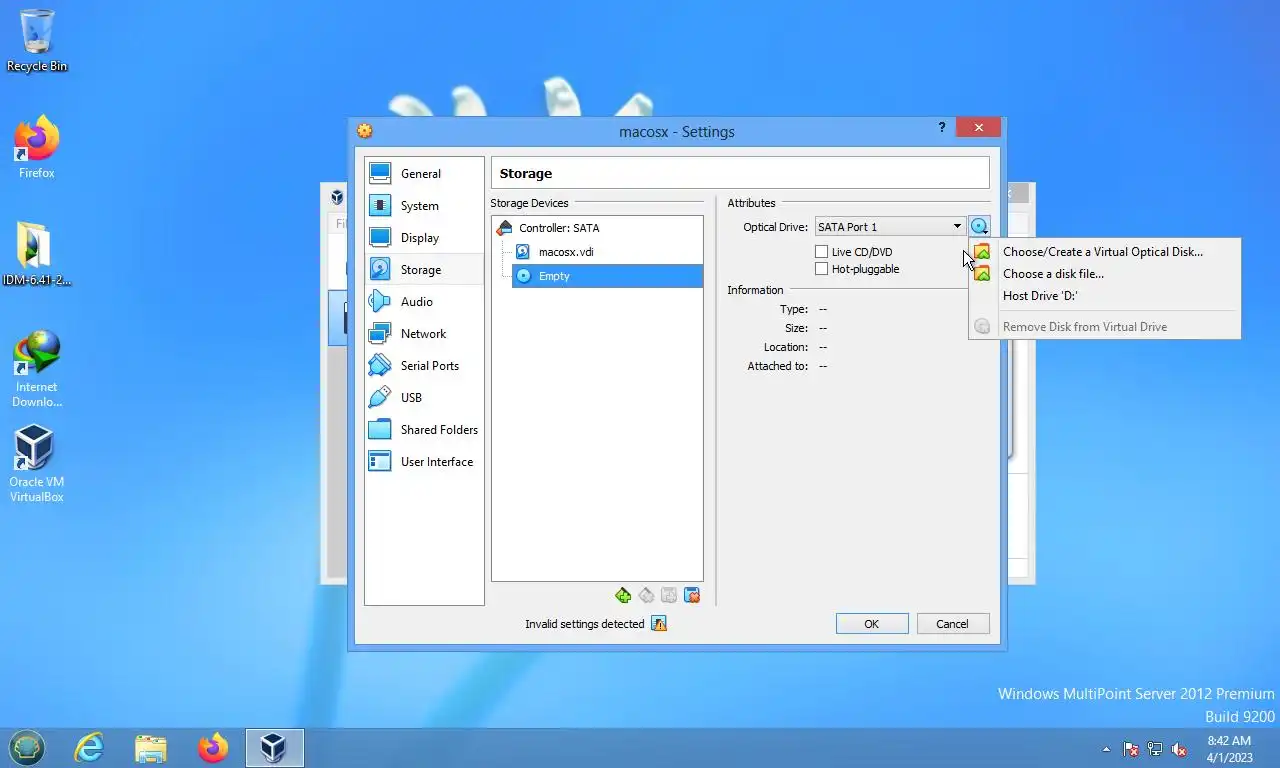Click the OK button
Screen dimensions: 1280x768
tap(872, 624)
